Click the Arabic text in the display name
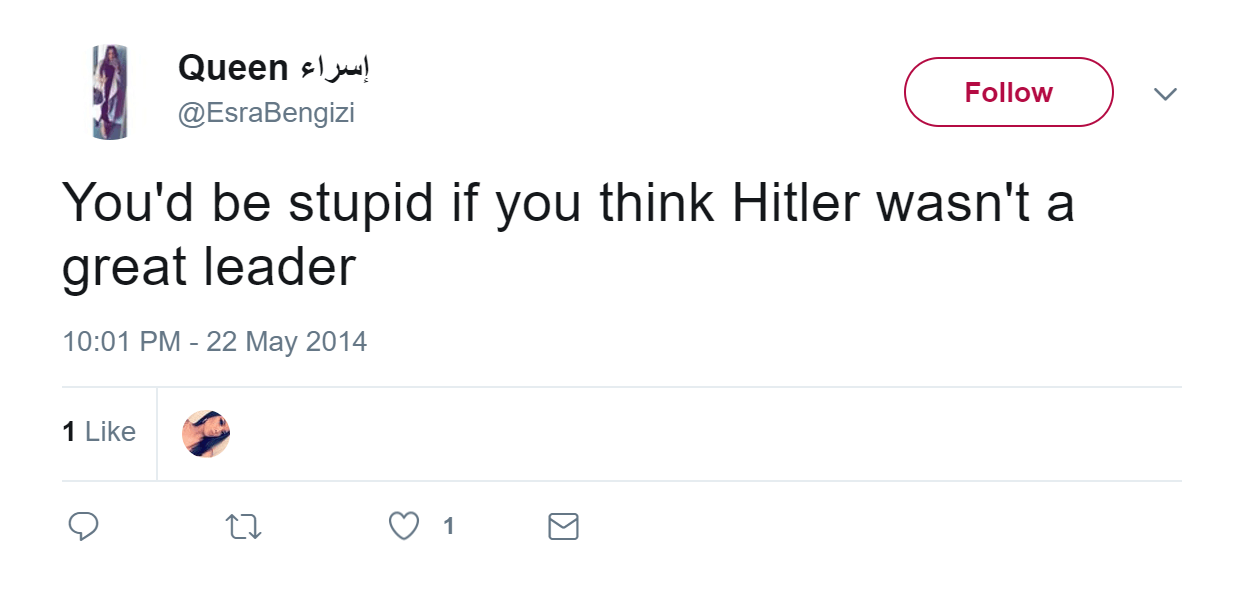This screenshot has width=1242, height=591. point(334,69)
